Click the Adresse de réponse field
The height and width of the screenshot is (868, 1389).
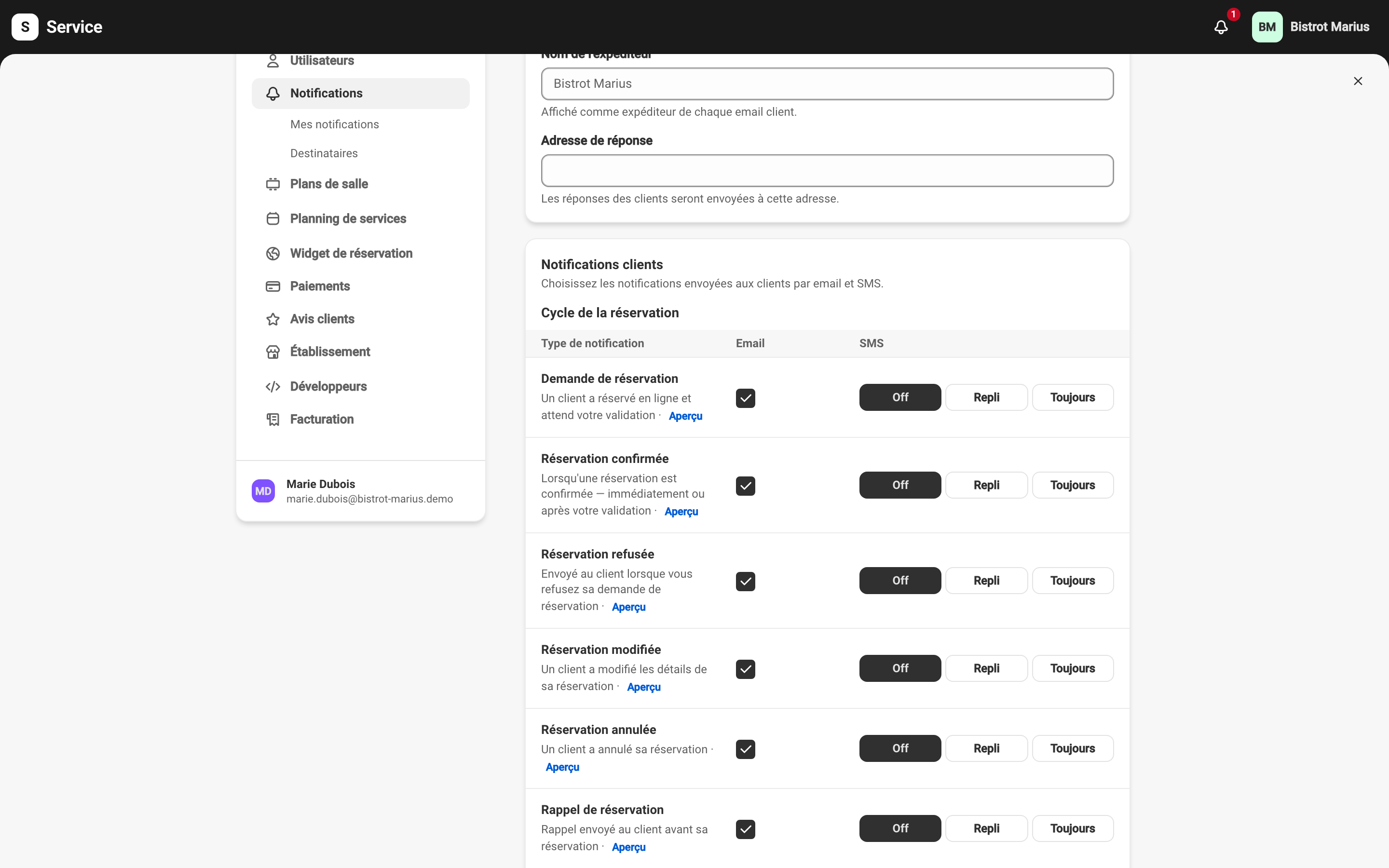[x=827, y=171]
